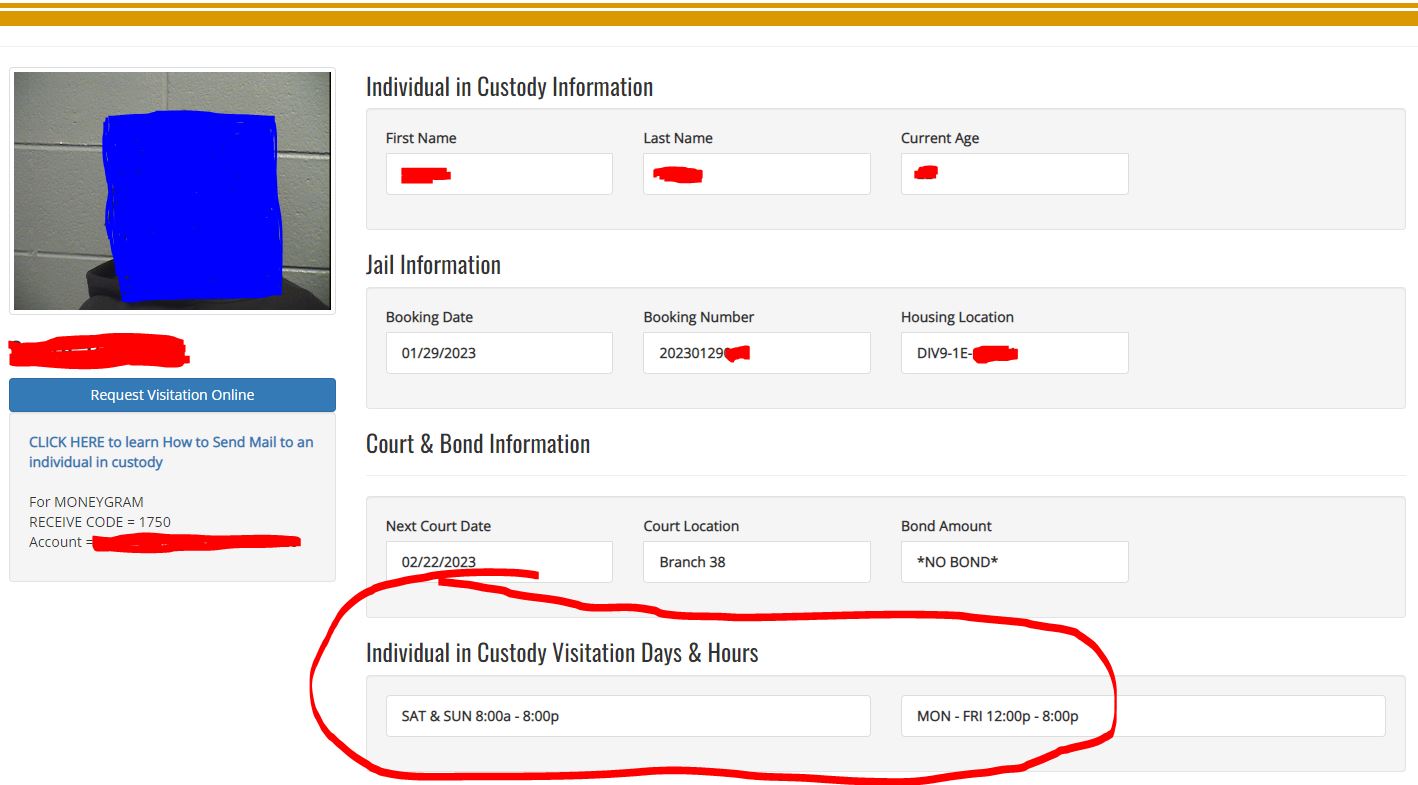Click the gold navigation bar at top

tap(709, 17)
